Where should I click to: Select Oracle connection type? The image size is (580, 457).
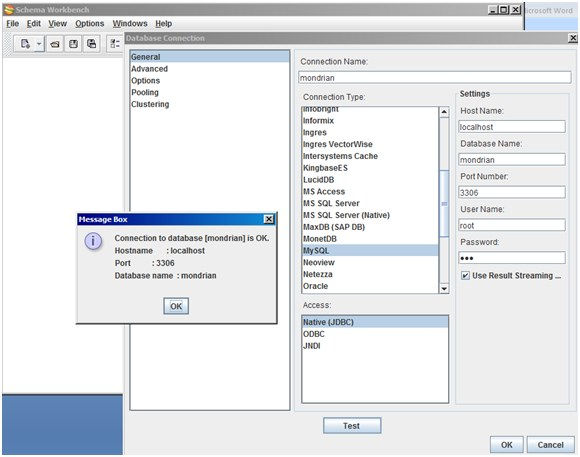370,286
